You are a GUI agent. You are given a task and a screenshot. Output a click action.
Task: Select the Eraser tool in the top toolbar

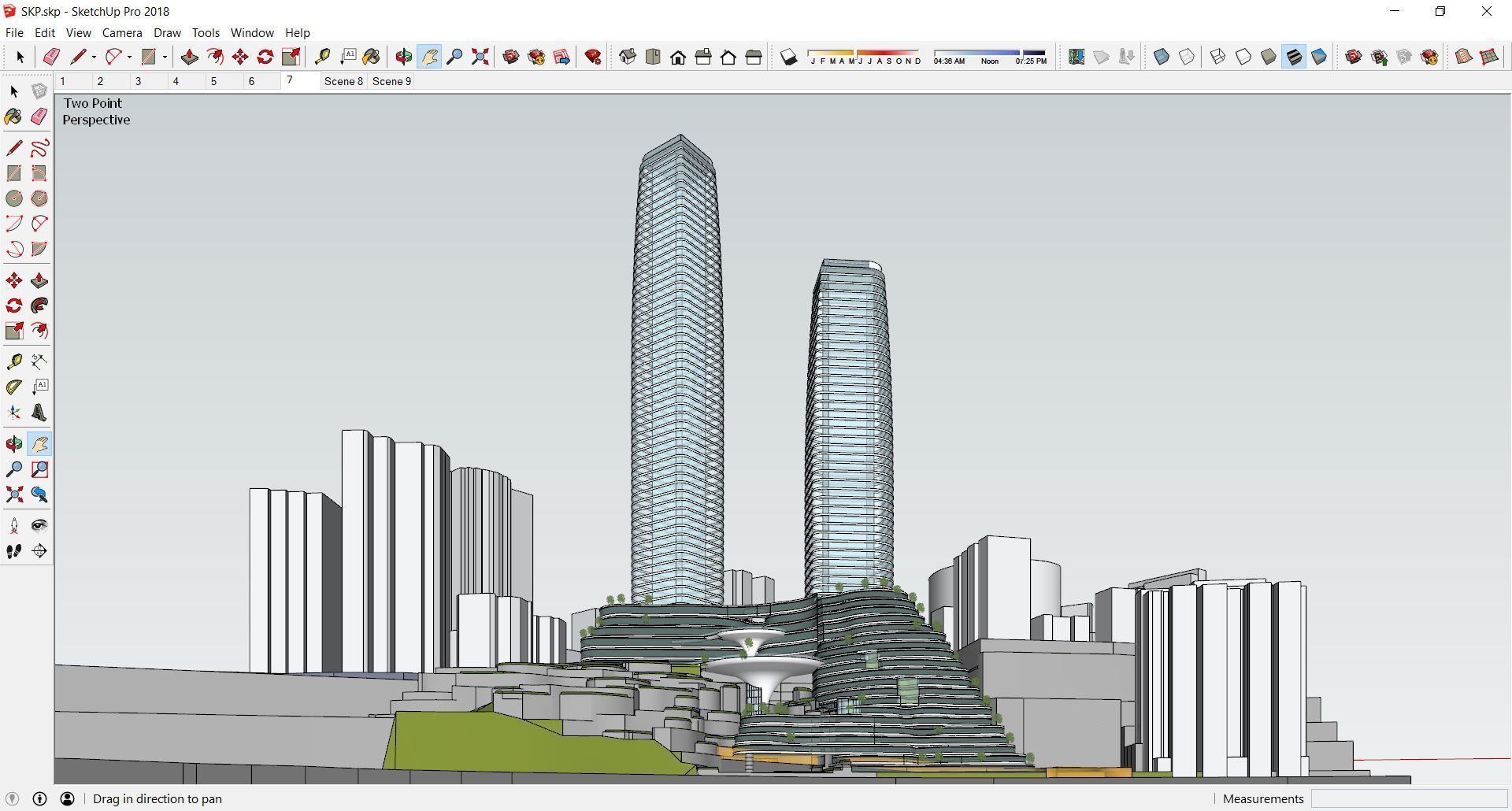(x=51, y=56)
